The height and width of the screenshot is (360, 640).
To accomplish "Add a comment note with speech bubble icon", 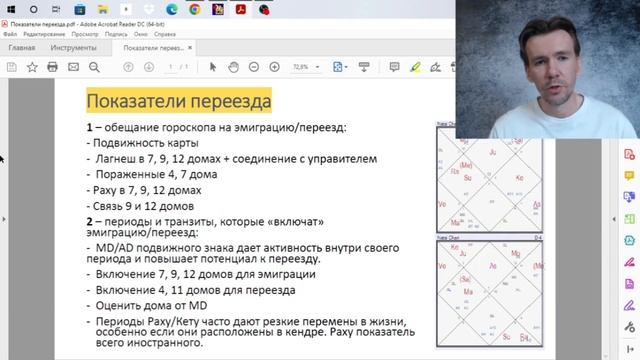I will pos(394,67).
